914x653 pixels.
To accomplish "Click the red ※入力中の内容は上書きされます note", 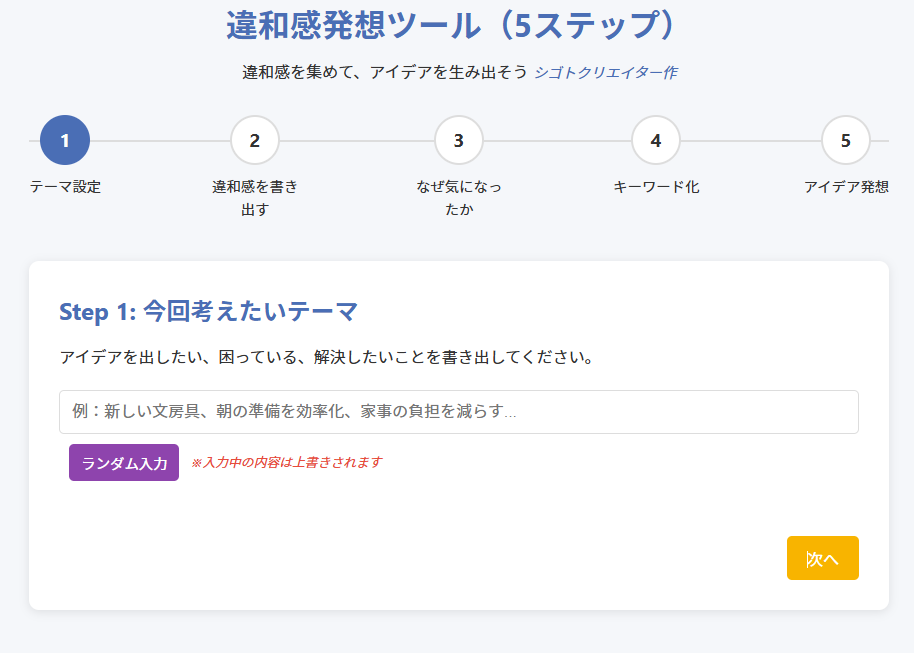I will (286, 462).
